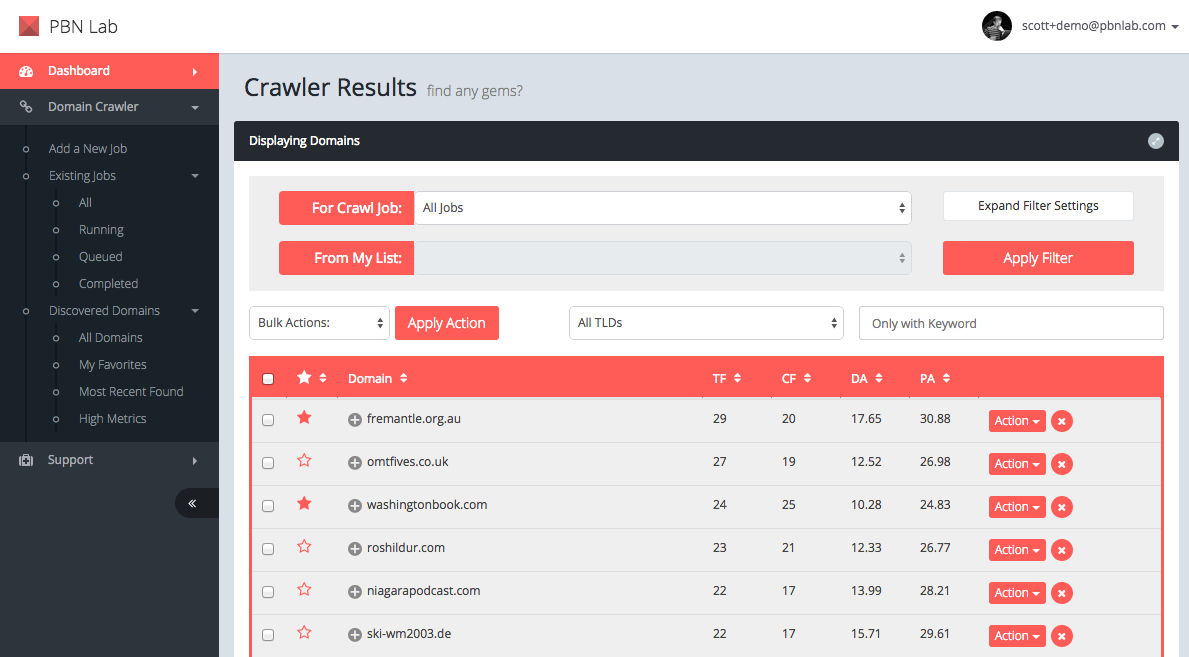Image resolution: width=1189 pixels, height=657 pixels.
Task: Open Action dropdown for washingtonbook.com
Action: click(x=1017, y=507)
